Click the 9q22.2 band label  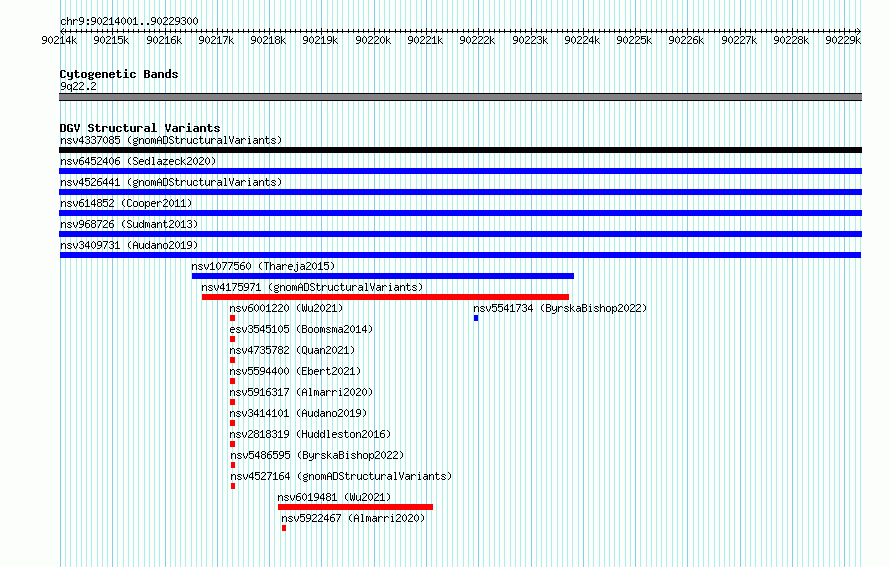click(x=78, y=86)
